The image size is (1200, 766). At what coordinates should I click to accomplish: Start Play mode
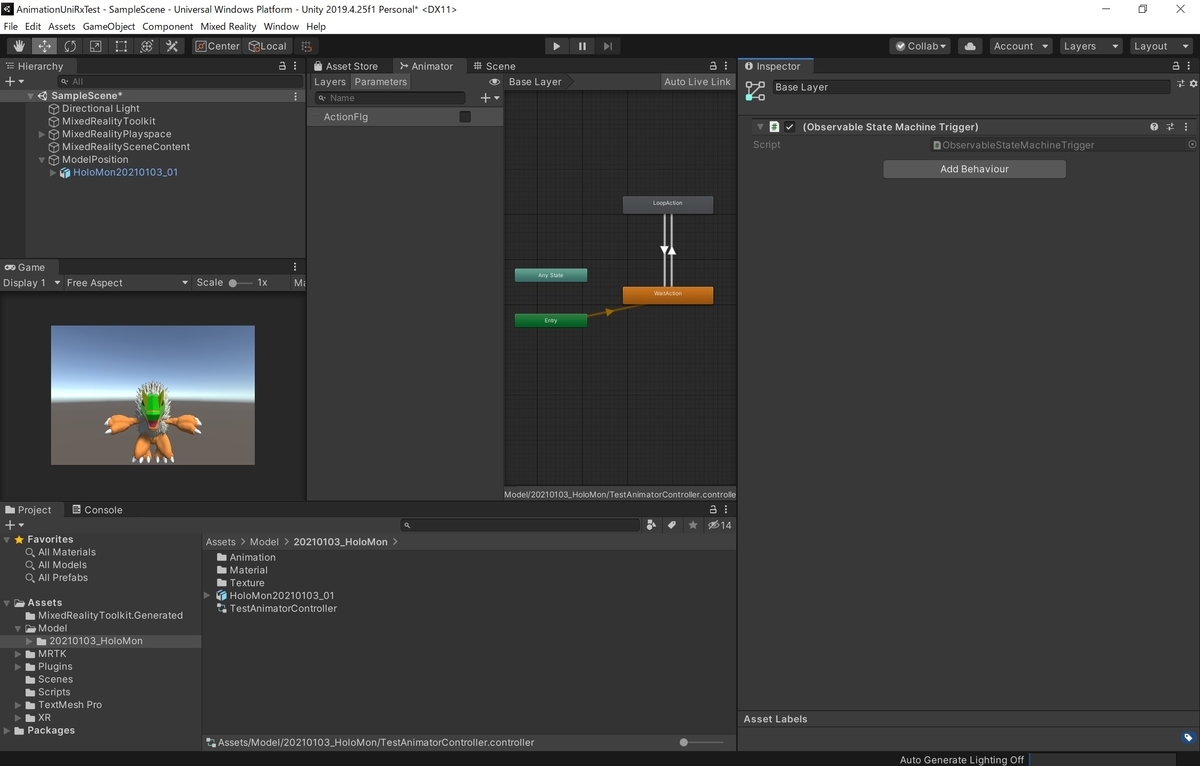click(x=557, y=46)
